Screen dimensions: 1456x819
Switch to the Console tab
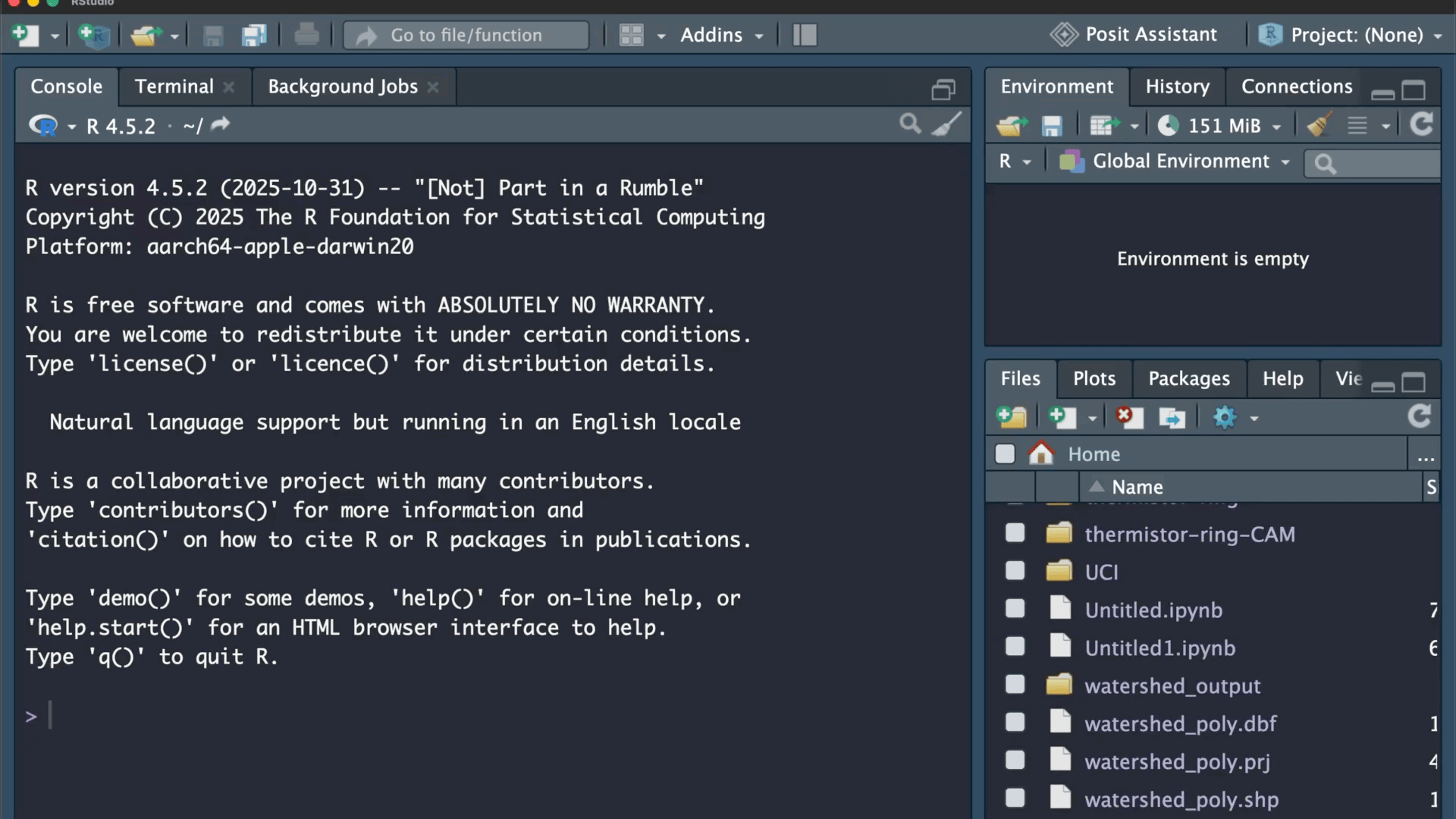(x=67, y=86)
